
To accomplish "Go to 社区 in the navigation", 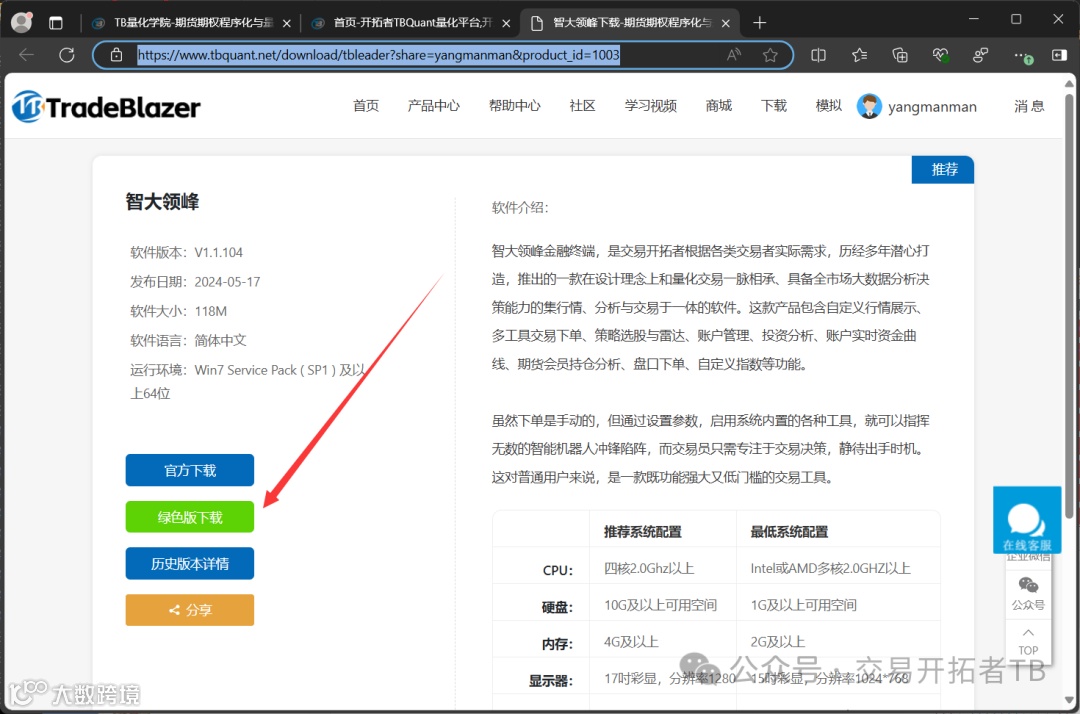I will 582,106.
